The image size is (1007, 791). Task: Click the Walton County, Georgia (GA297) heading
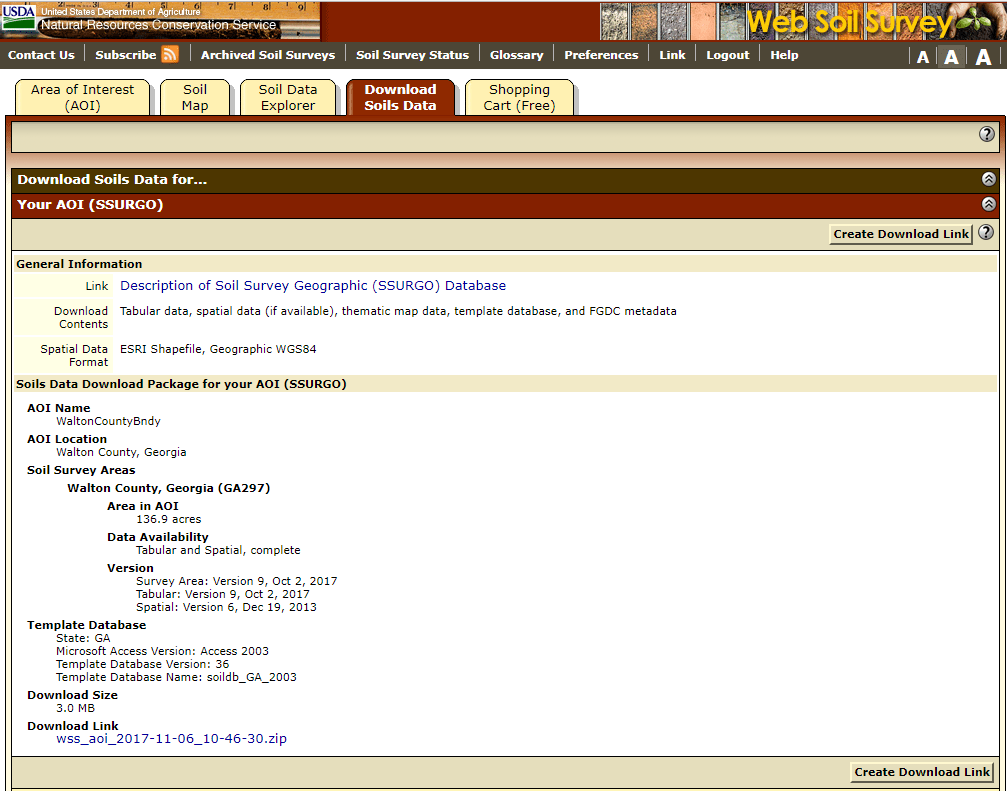(x=168, y=488)
